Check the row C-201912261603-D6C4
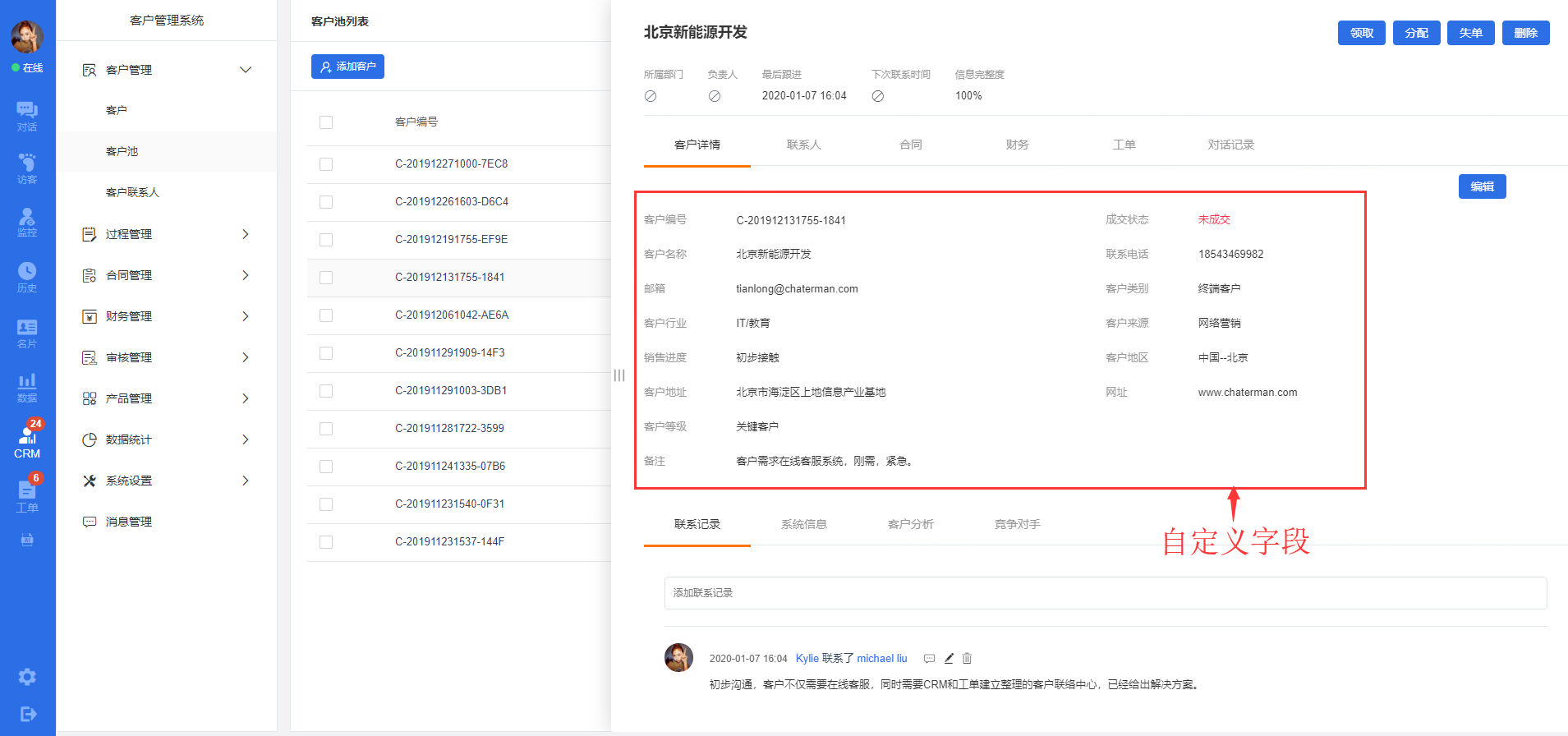The width and height of the screenshot is (1568, 736). 326,202
